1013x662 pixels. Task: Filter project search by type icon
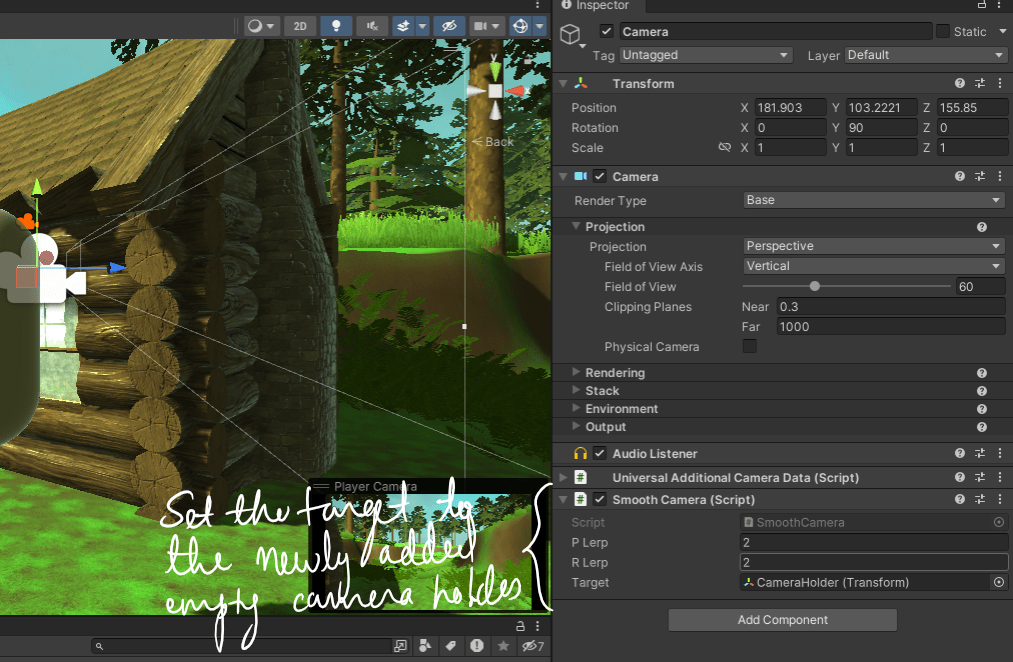coord(424,645)
